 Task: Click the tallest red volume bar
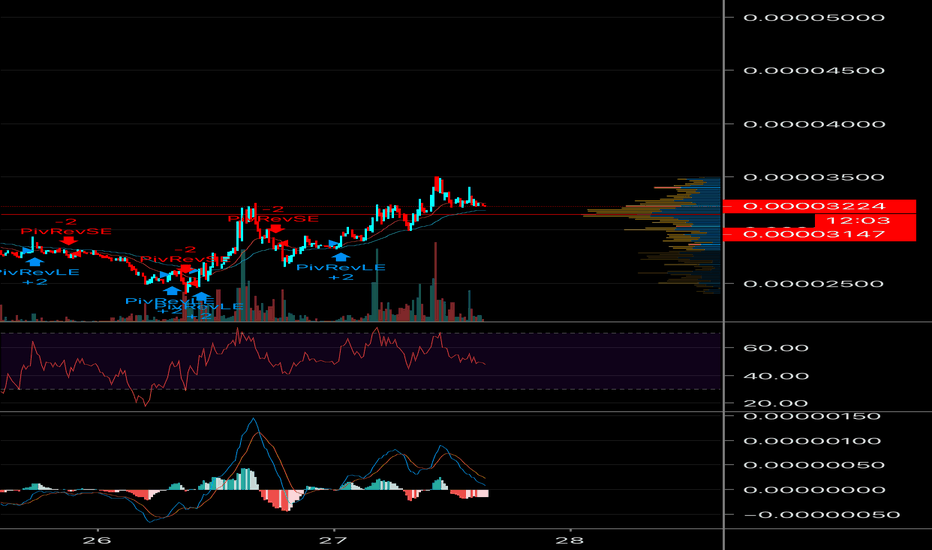[435, 281]
